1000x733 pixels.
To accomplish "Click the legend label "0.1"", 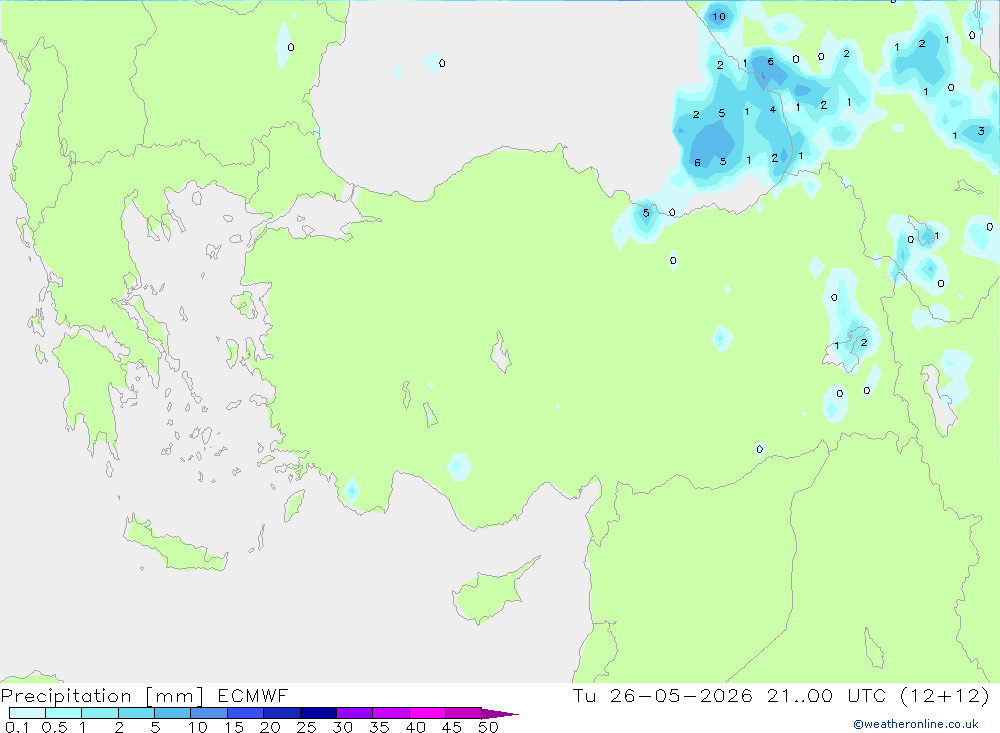I will [17, 727].
